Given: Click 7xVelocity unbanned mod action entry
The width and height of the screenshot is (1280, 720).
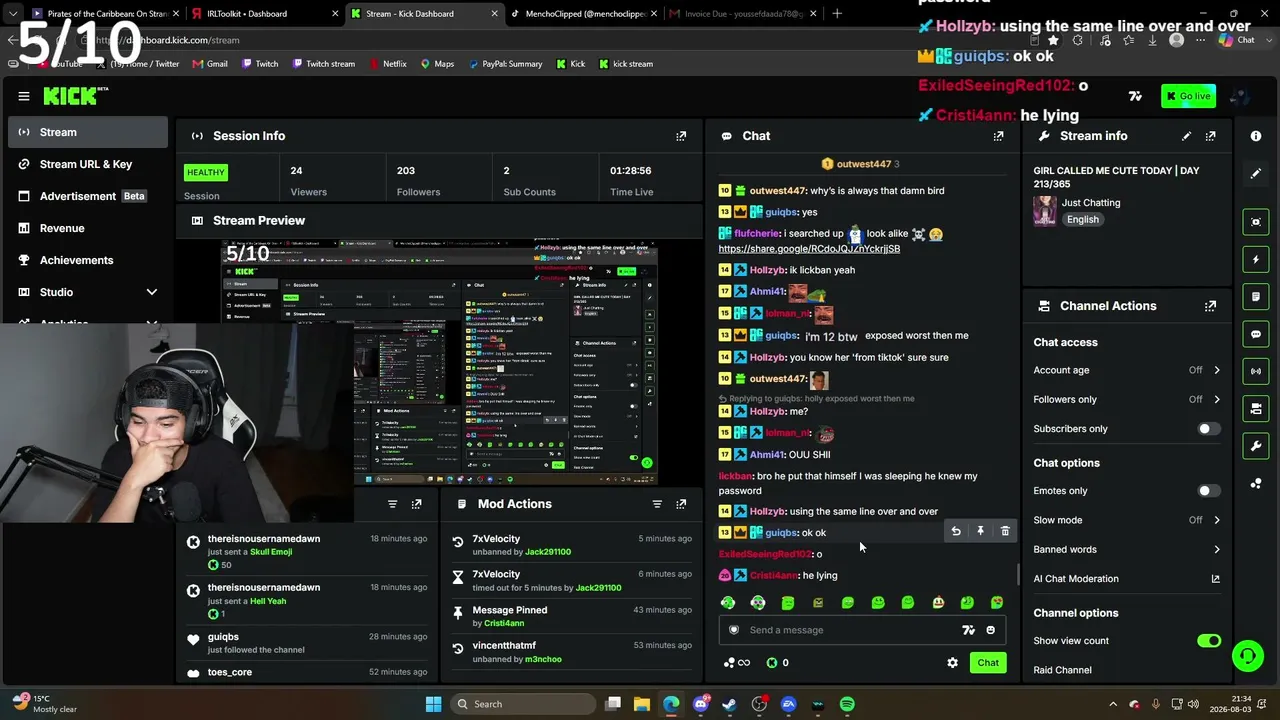Looking at the screenshot, I should (x=572, y=545).
